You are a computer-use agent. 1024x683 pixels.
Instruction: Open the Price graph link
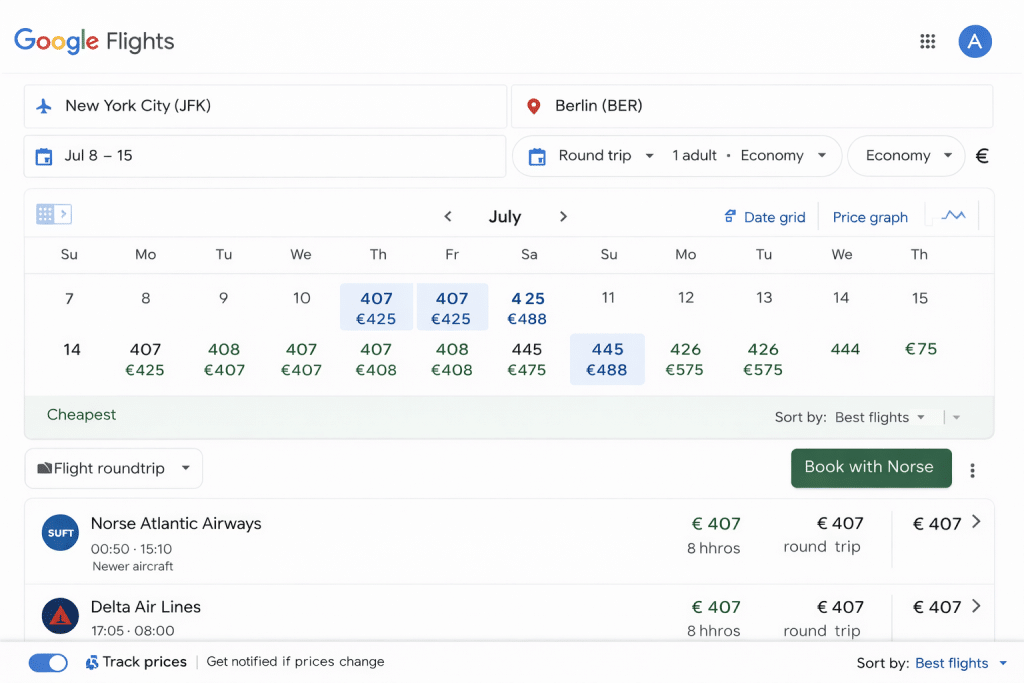click(x=870, y=216)
